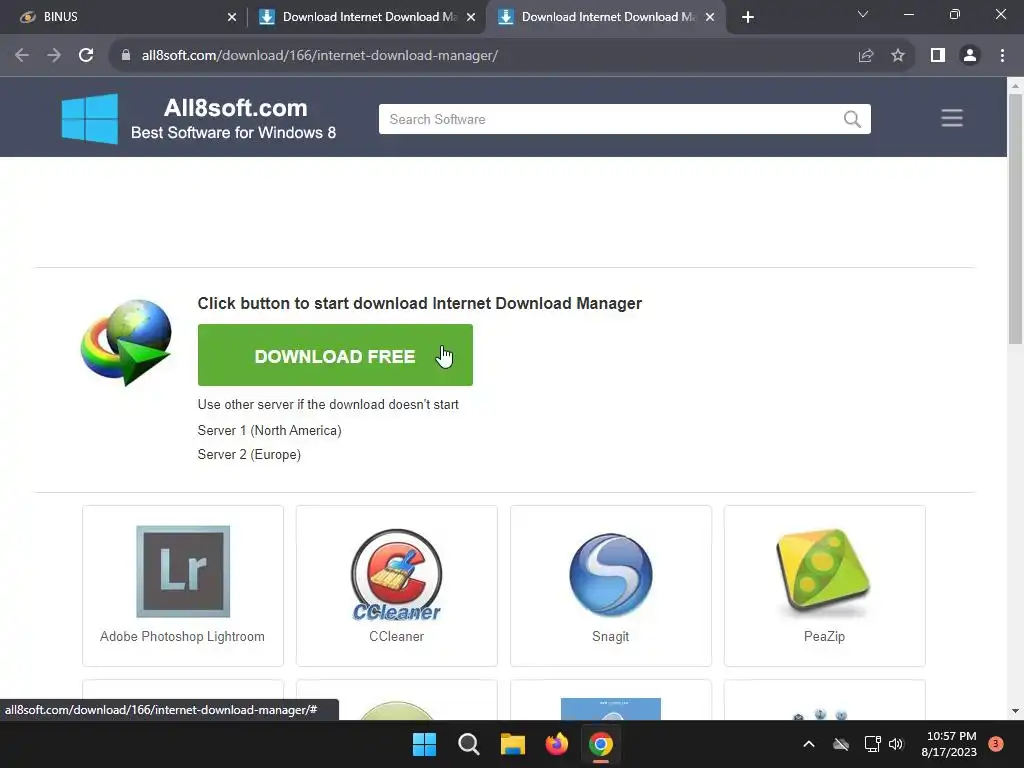The image size is (1024, 768).
Task: Toggle the Chrome side panel icon
Action: pos(938,56)
